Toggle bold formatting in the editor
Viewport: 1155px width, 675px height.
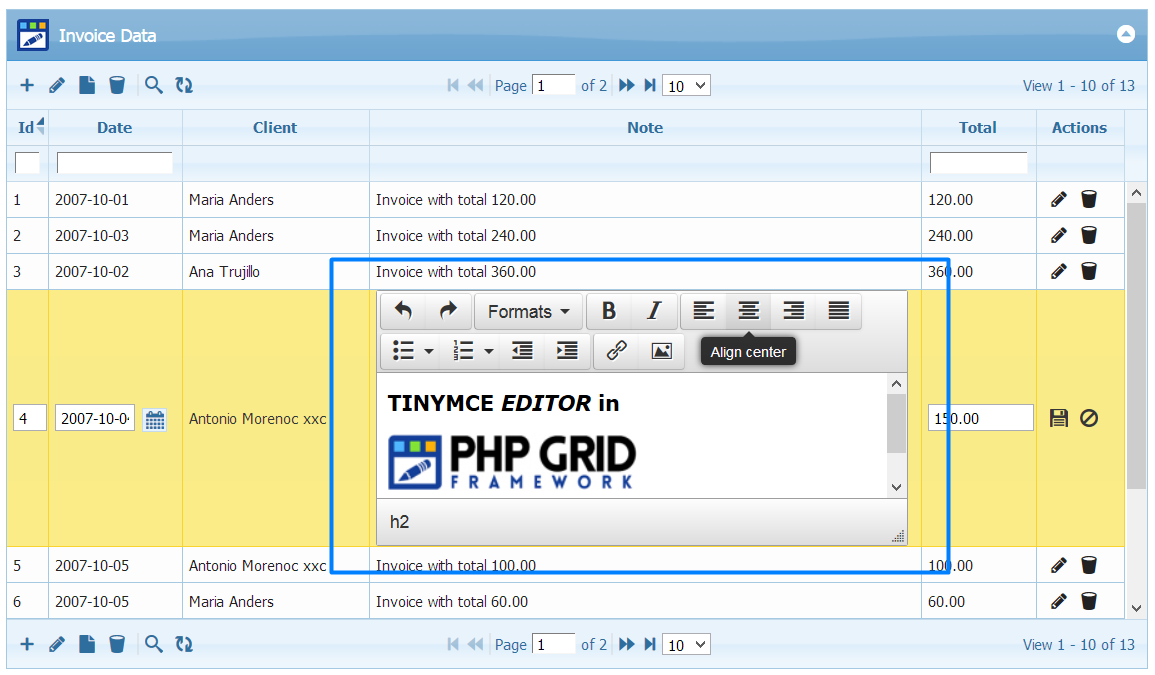(608, 312)
